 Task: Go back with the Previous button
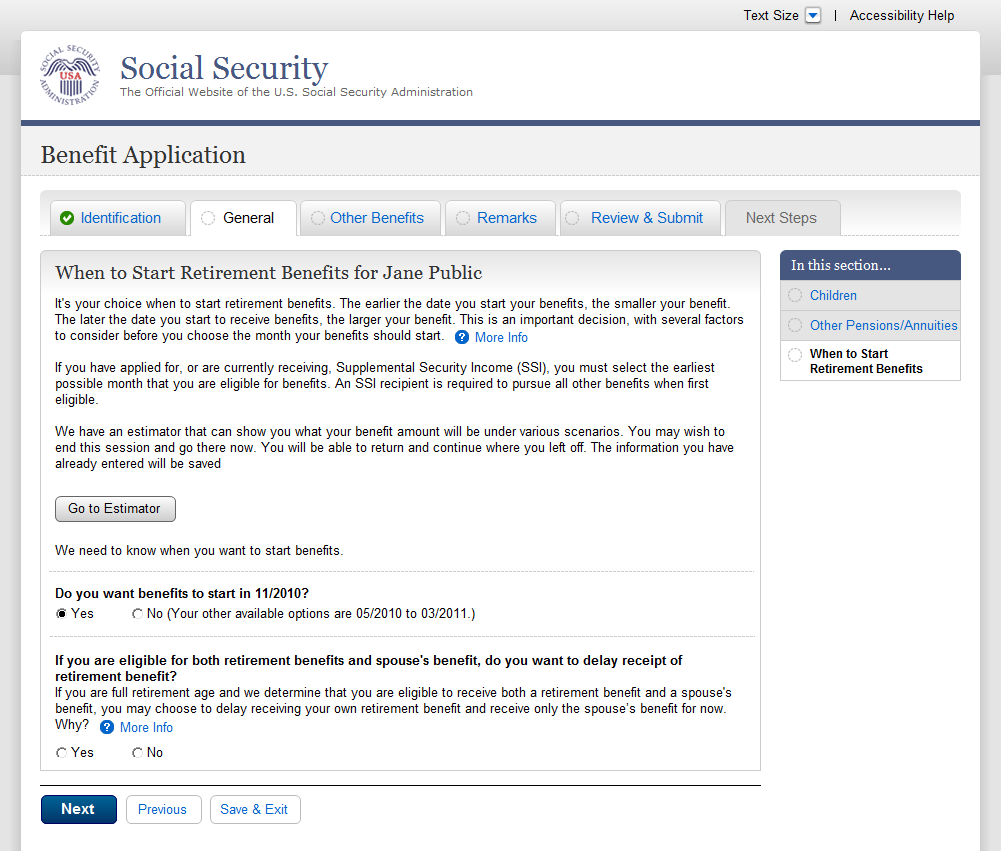pos(162,809)
